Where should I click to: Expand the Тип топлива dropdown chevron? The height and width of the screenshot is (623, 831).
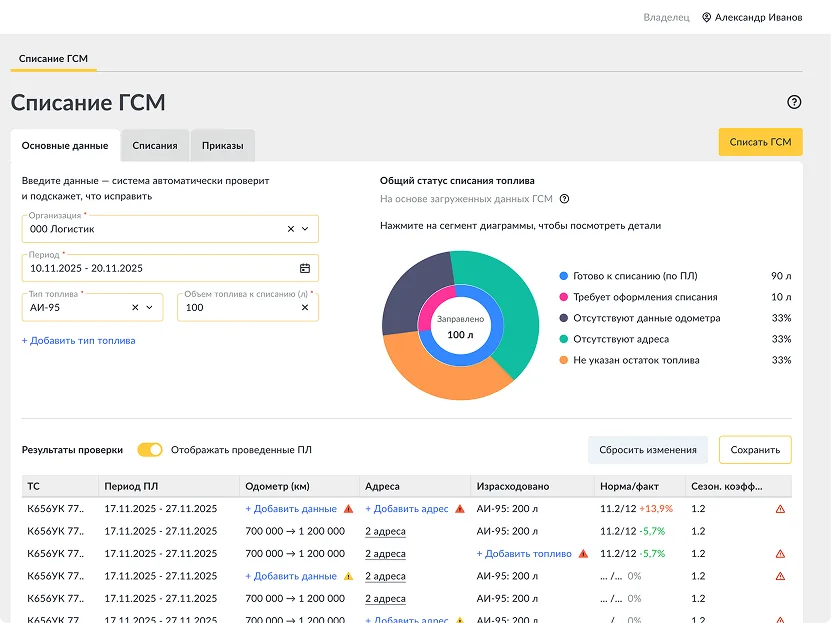pyautogui.click(x=149, y=307)
